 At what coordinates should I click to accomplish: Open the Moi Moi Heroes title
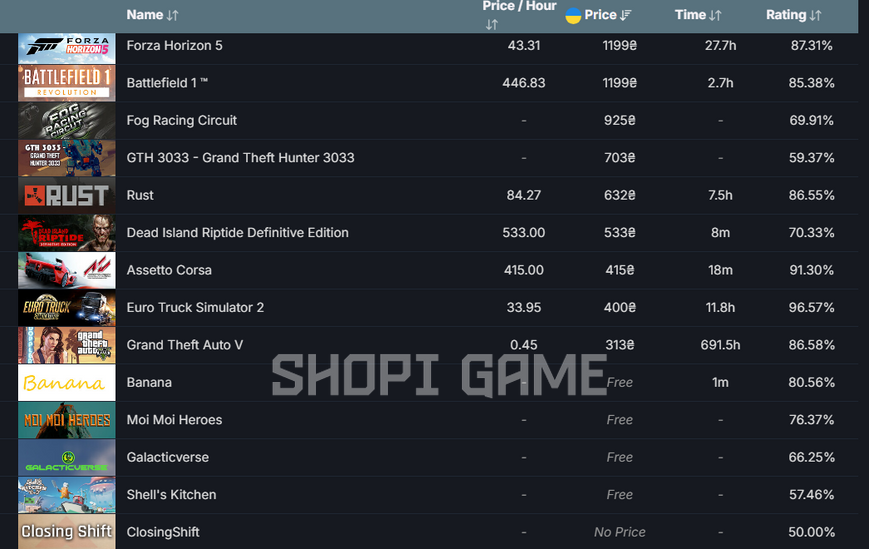coord(174,420)
